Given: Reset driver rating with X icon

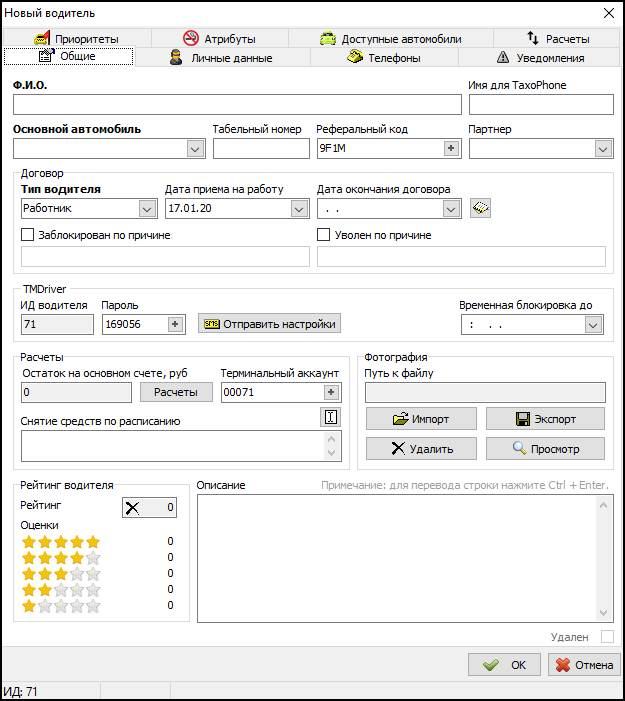Looking at the screenshot, I should pos(133,507).
